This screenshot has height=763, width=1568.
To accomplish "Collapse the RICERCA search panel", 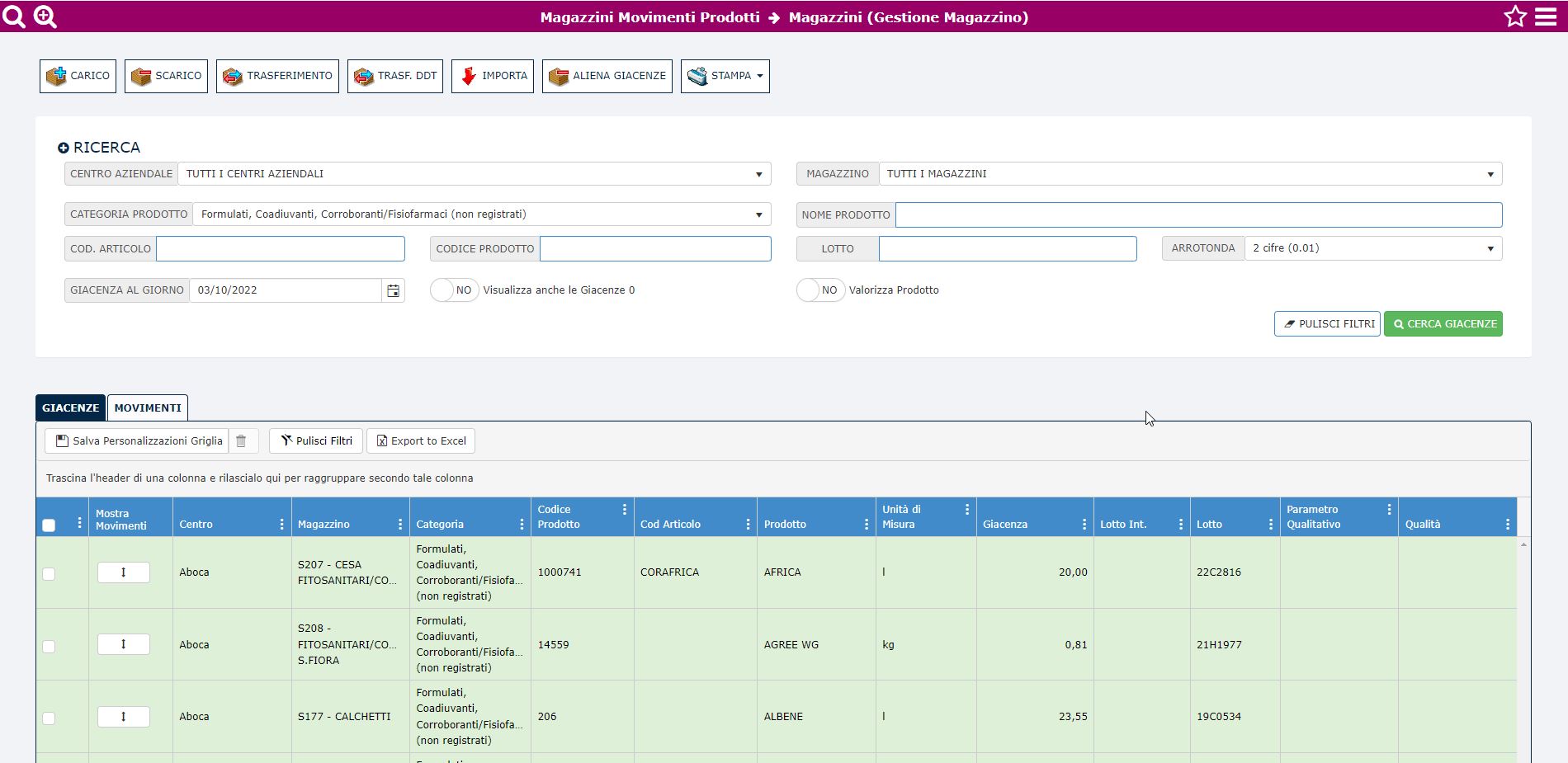I will 64,148.
